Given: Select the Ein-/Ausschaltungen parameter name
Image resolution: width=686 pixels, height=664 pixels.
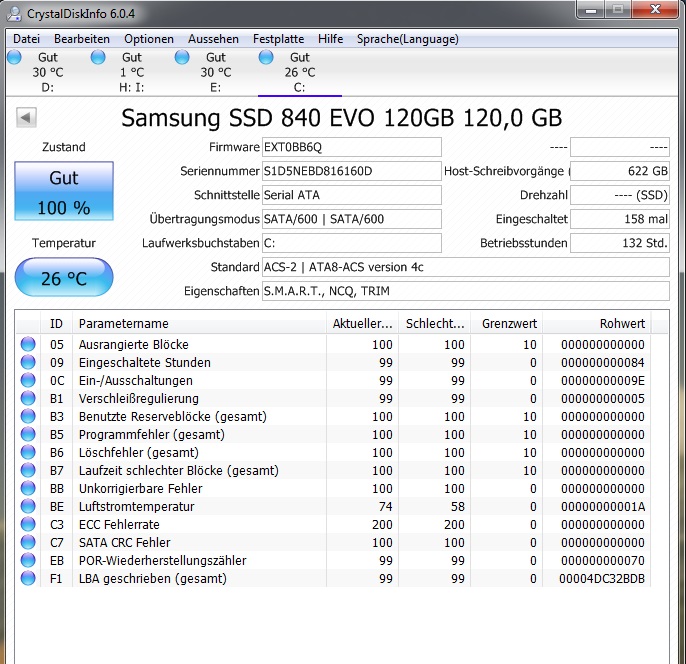Looking at the screenshot, I should point(136,381).
